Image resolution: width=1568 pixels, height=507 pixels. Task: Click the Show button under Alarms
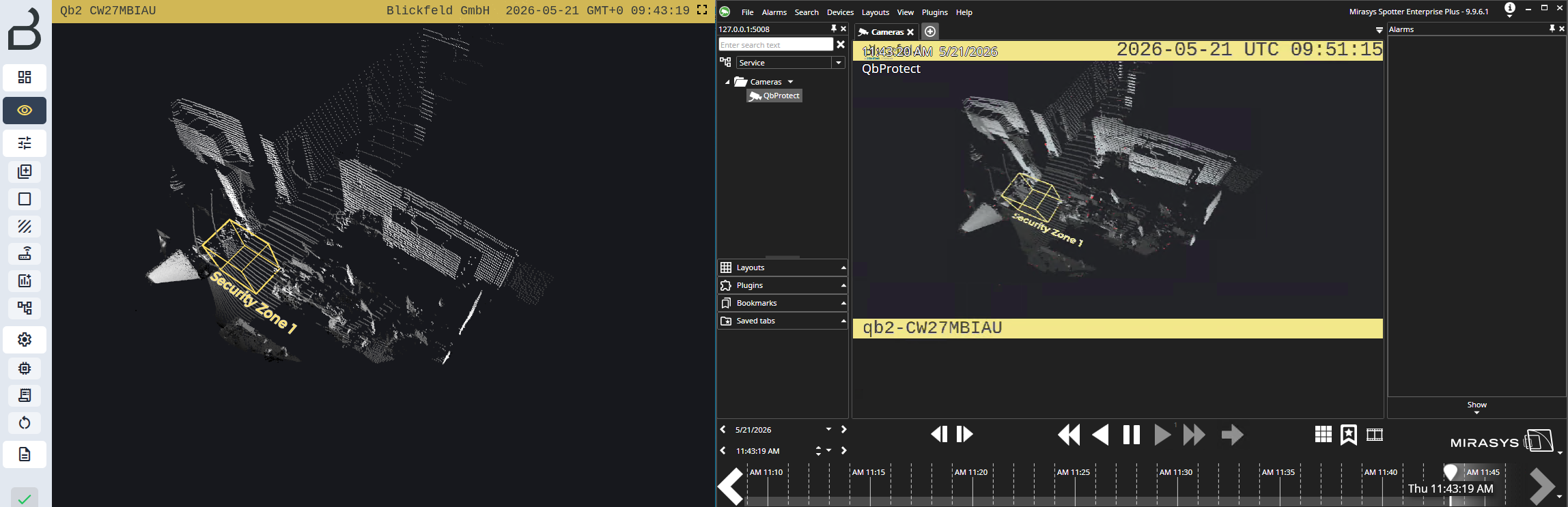(1477, 407)
